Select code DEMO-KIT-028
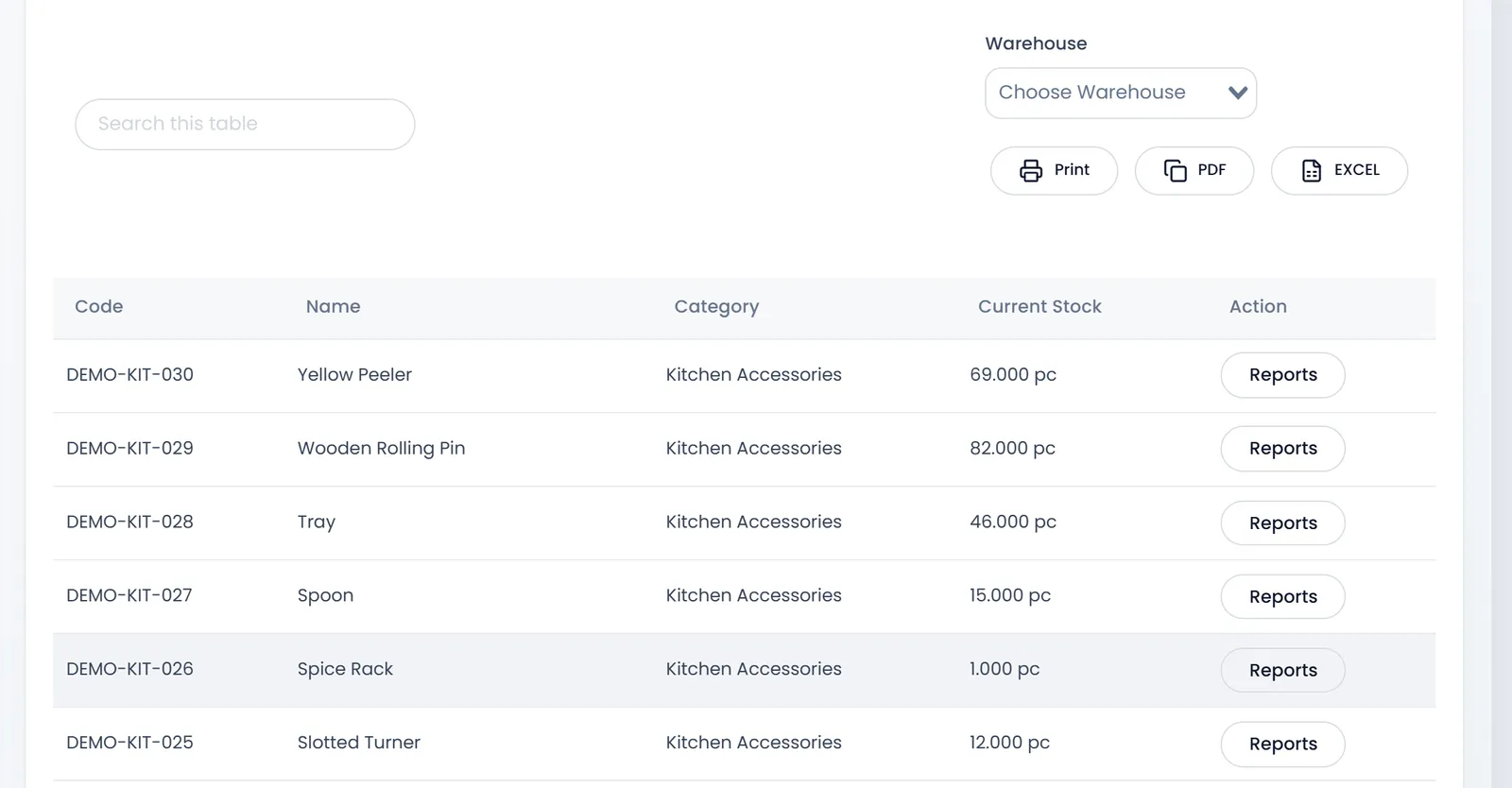1512x788 pixels. [x=129, y=522]
